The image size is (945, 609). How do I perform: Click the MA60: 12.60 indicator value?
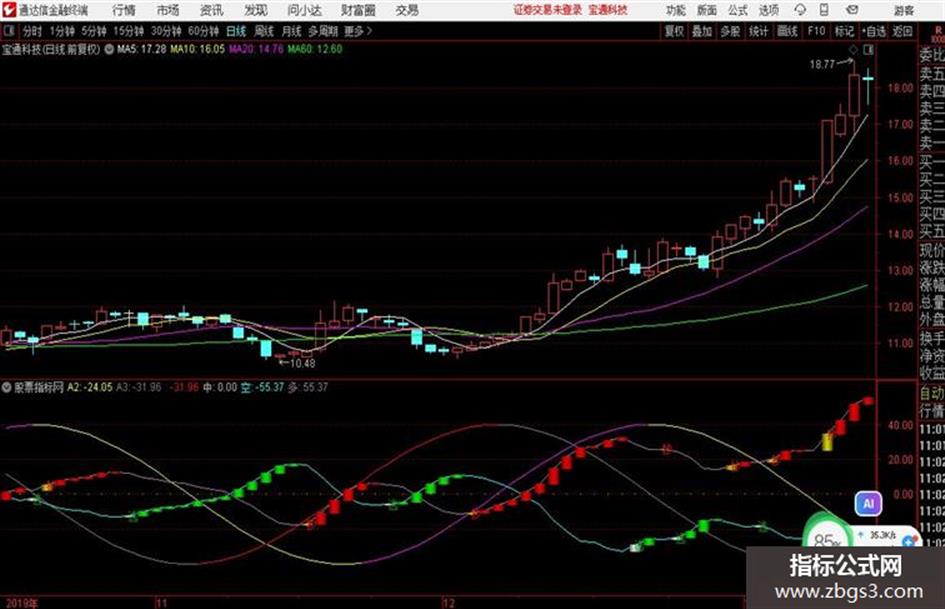(315, 49)
